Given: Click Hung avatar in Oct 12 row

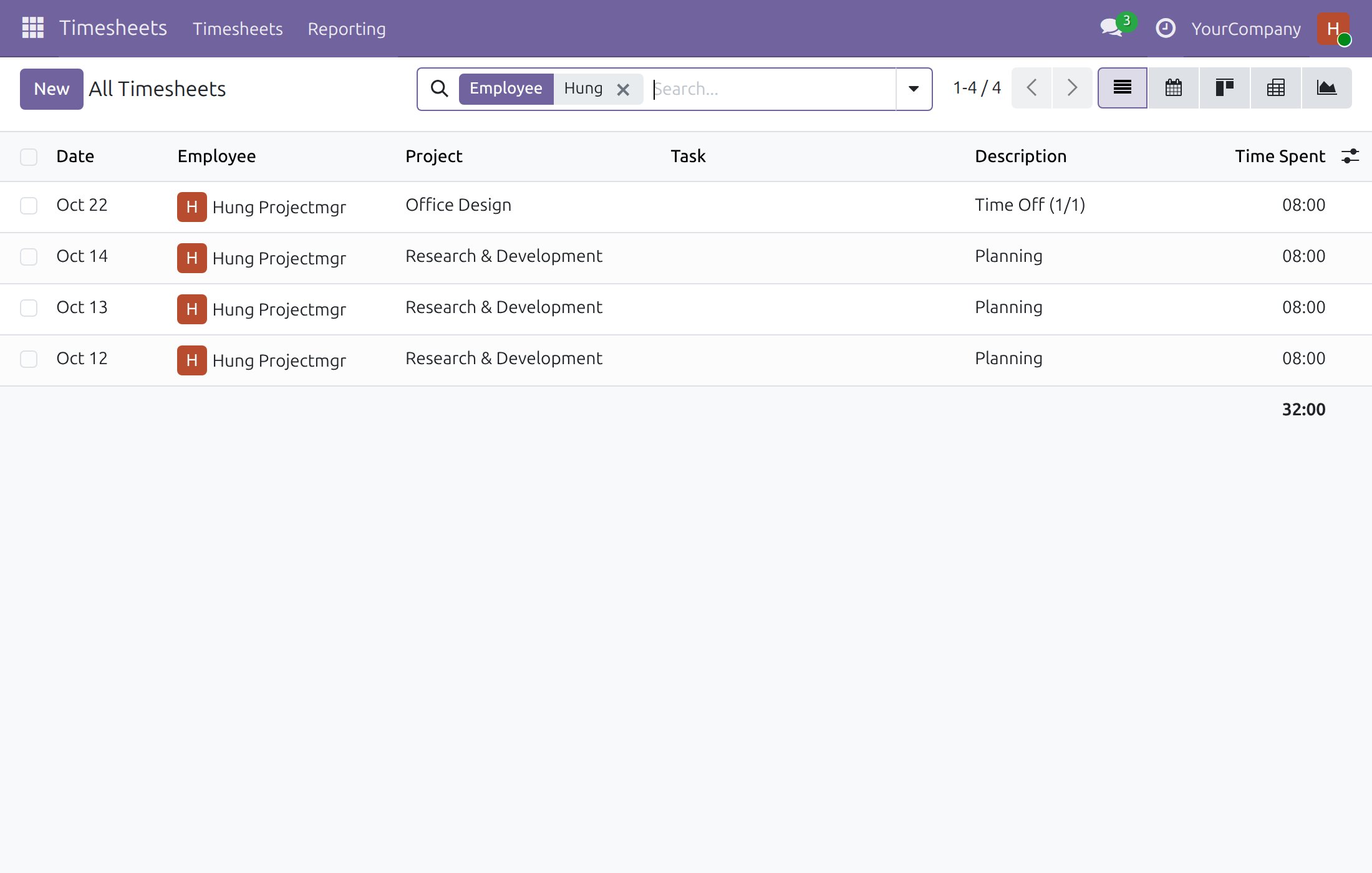Looking at the screenshot, I should pos(191,360).
